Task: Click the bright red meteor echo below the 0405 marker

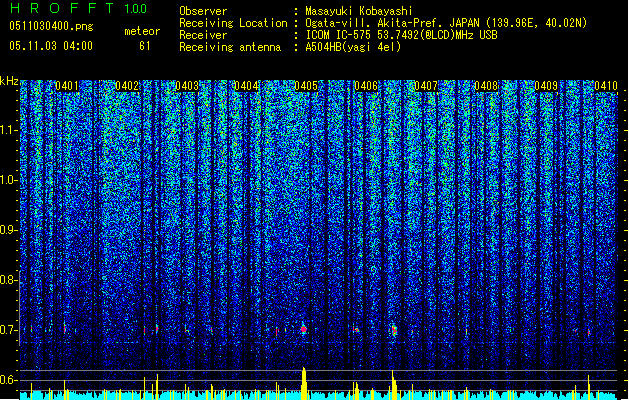Action: [x=304, y=329]
